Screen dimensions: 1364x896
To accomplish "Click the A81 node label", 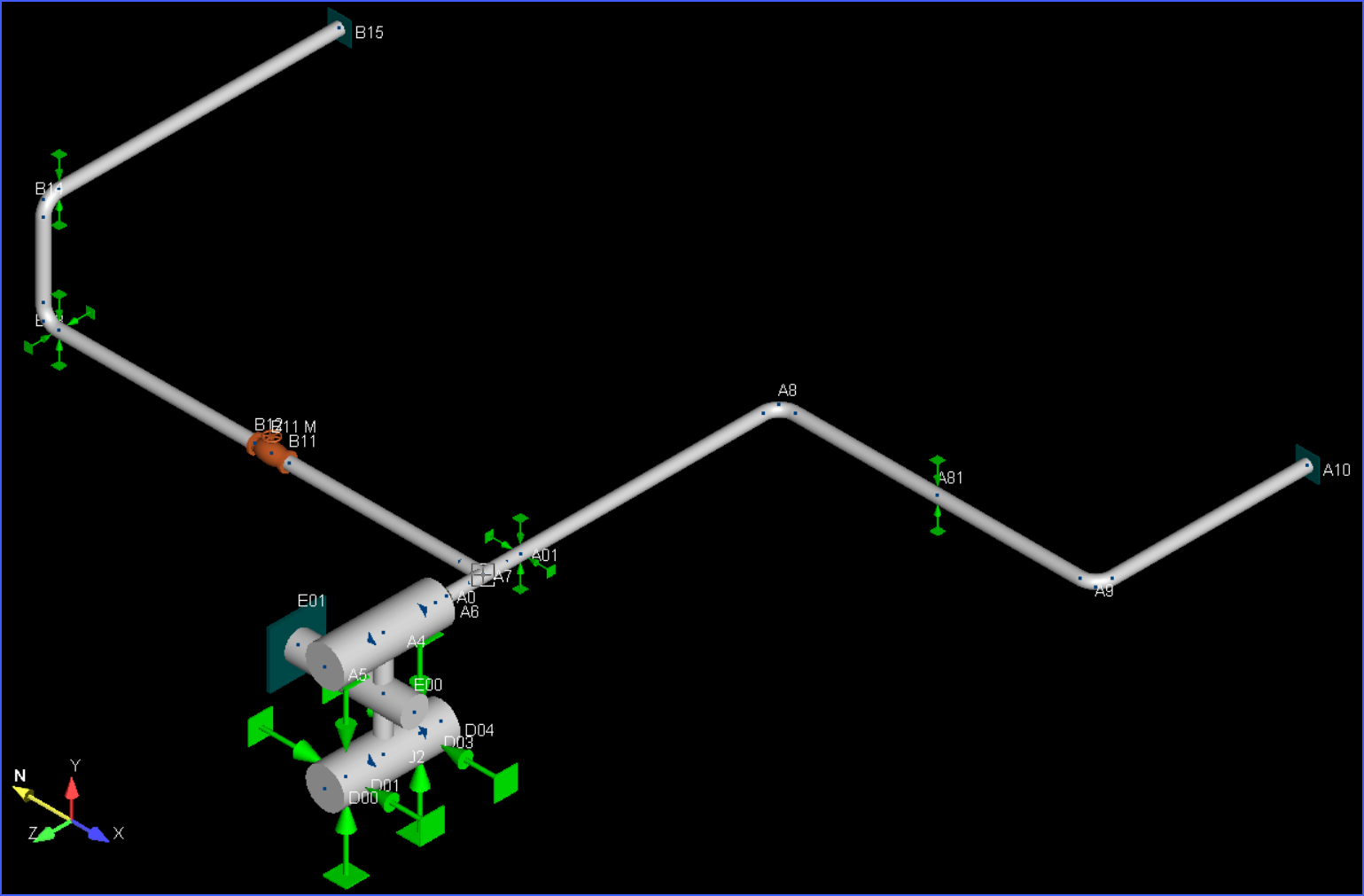I will click(951, 478).
